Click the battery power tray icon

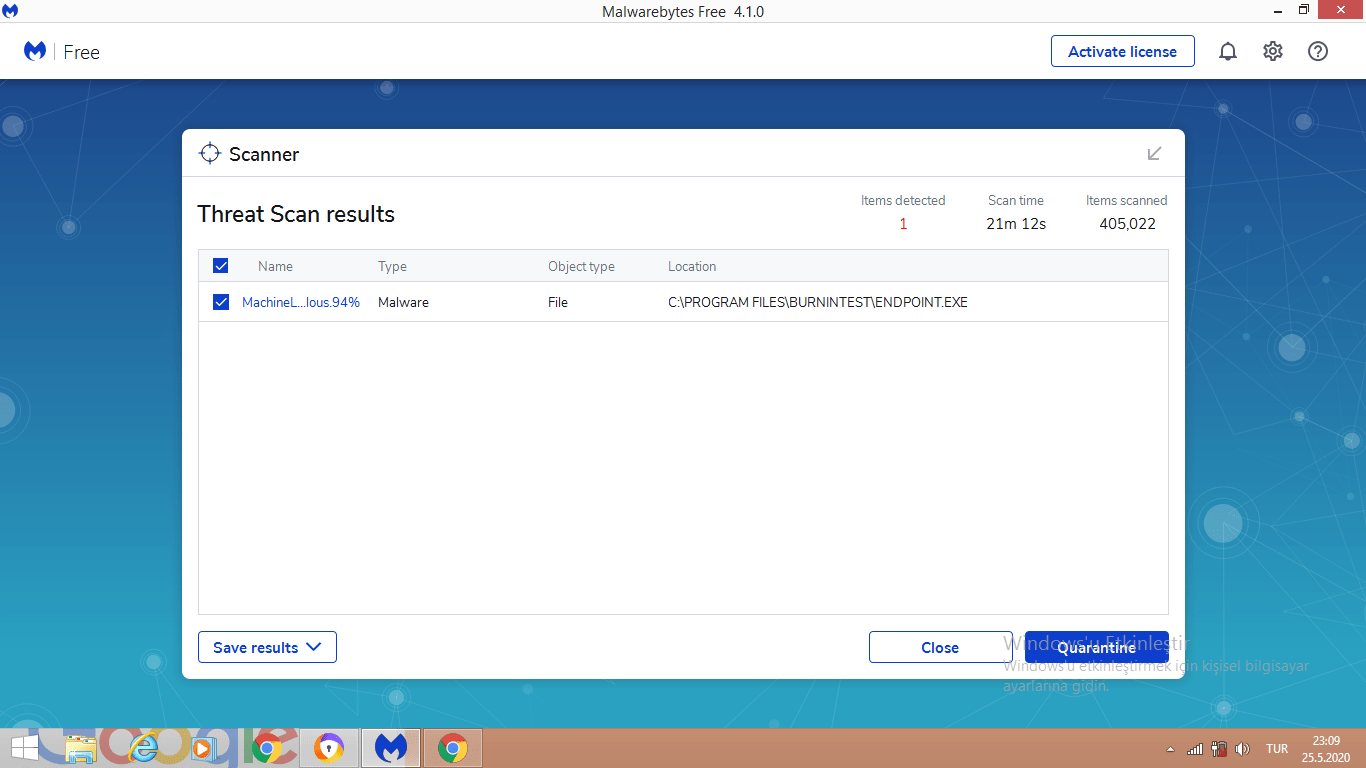(x=1219, y=748)
